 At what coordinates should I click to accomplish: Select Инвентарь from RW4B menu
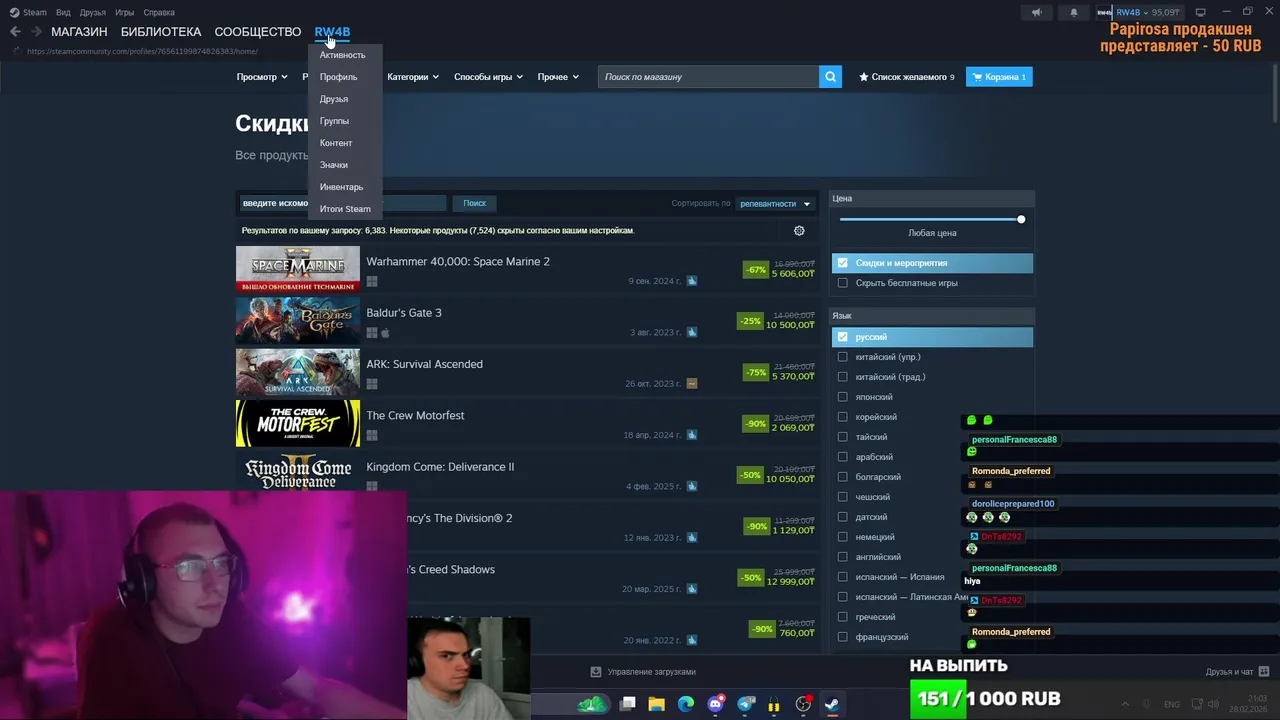[x=341, y=187]
